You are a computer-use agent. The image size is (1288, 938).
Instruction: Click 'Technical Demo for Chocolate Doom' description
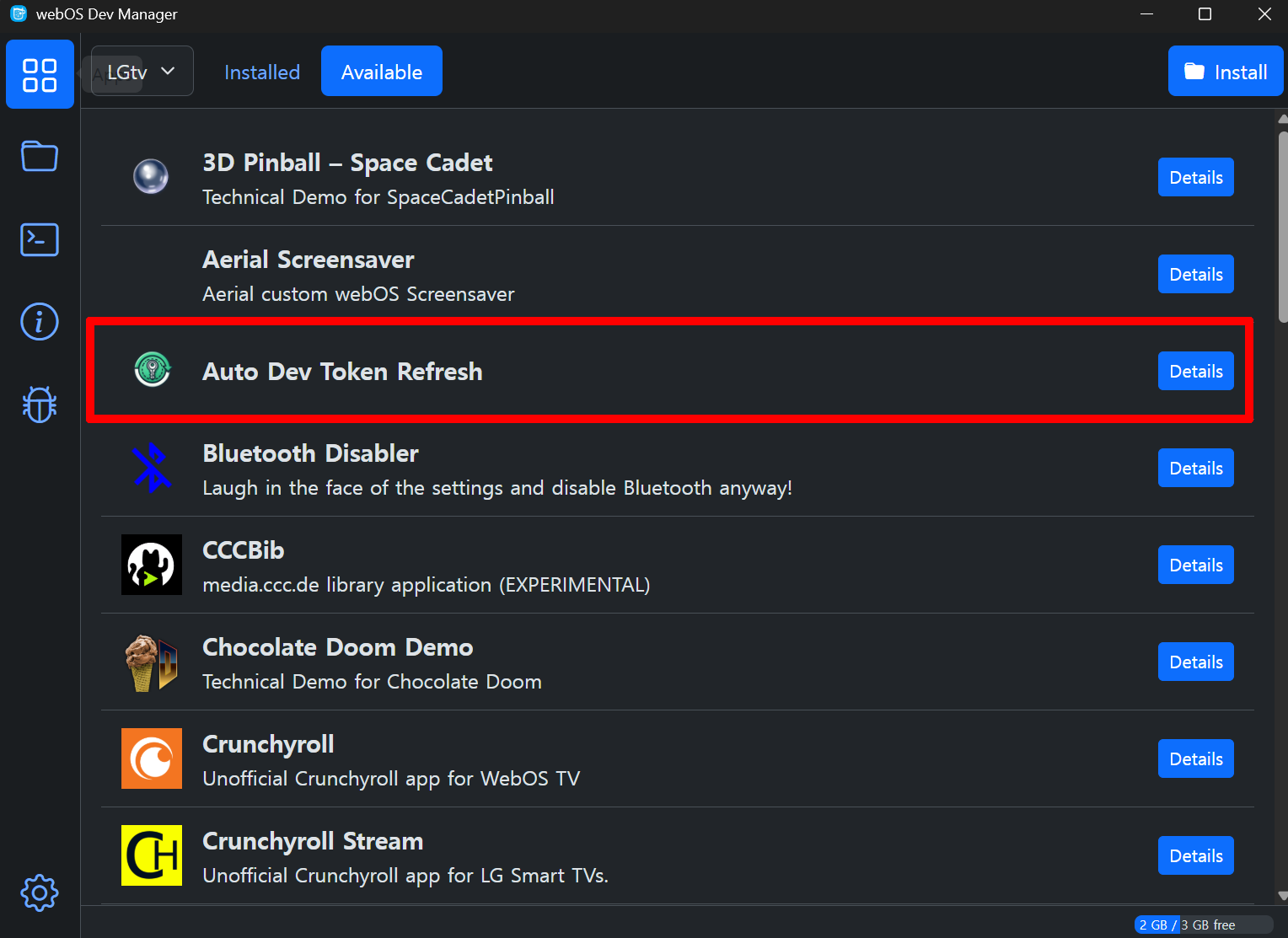372,682
